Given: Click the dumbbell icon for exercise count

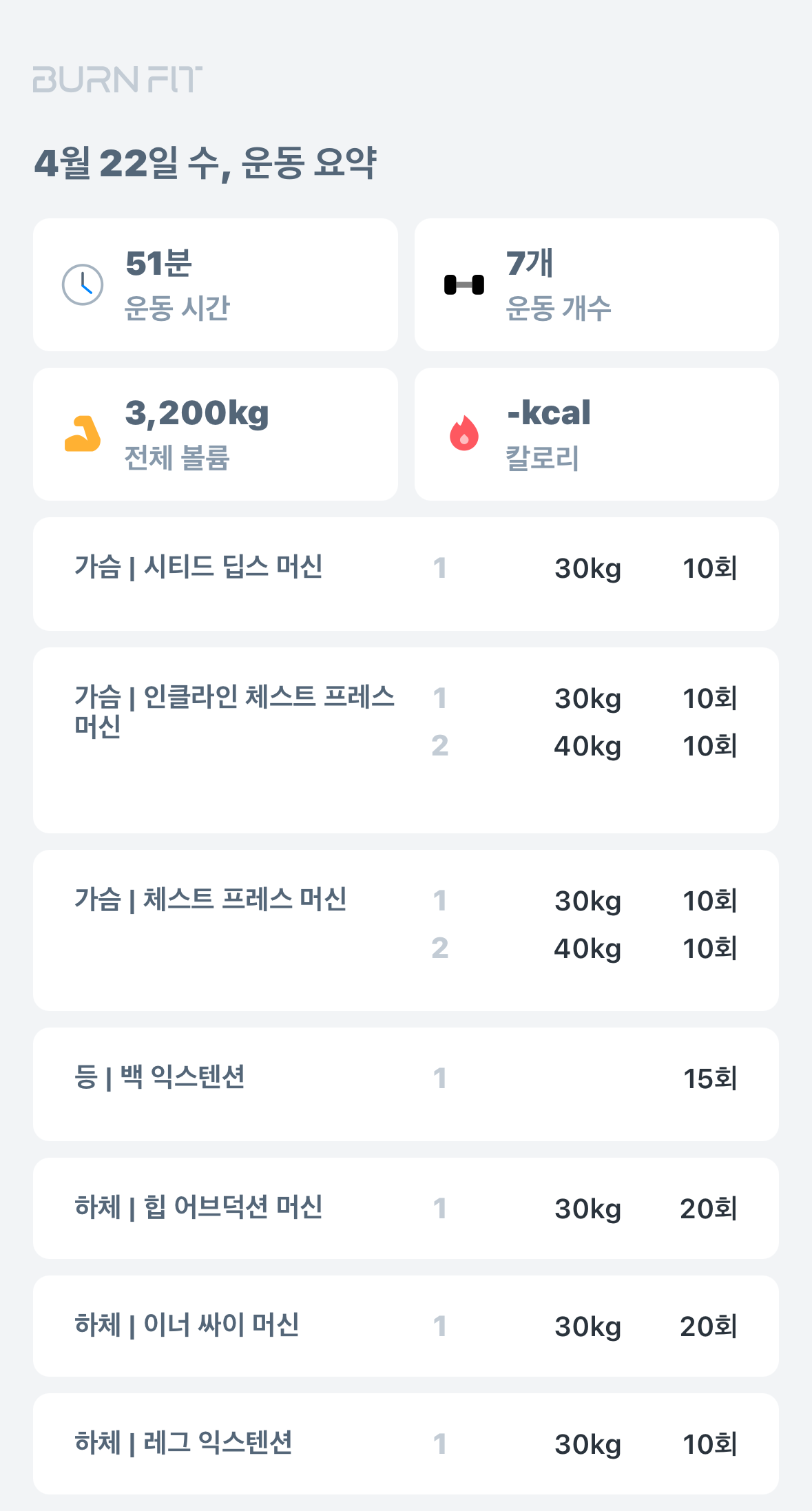Looking at the screenshot, I should point(464,284).
